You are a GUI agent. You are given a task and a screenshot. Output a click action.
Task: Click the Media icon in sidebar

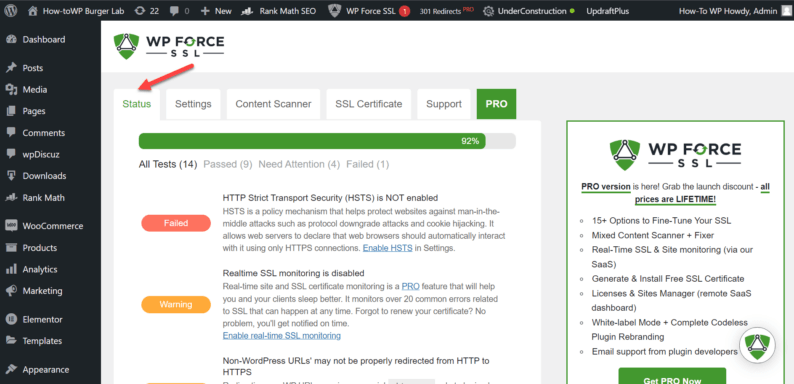[12, 90]
